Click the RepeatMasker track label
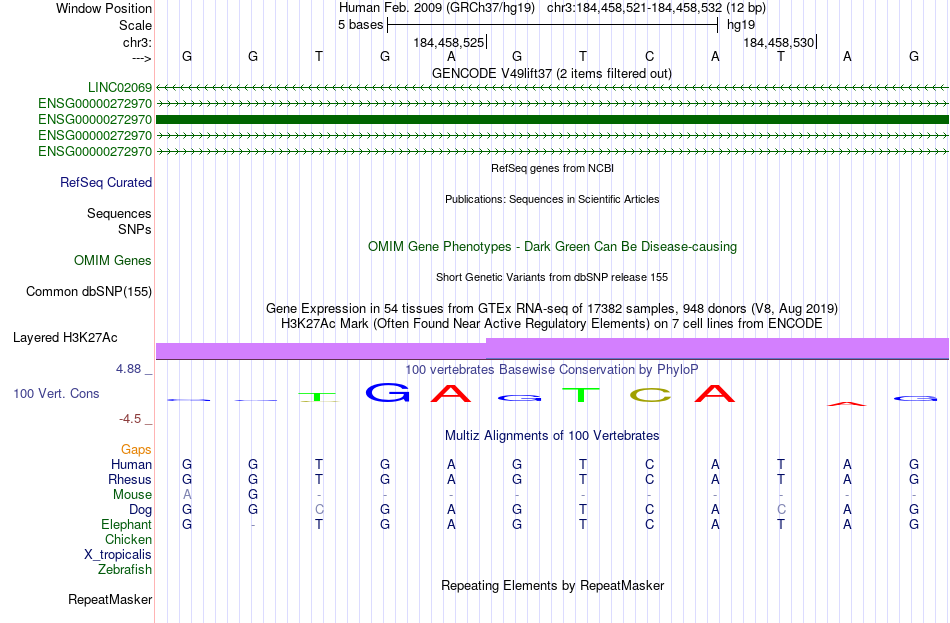Viewport: 950px width, 623px height. [110, 599]
